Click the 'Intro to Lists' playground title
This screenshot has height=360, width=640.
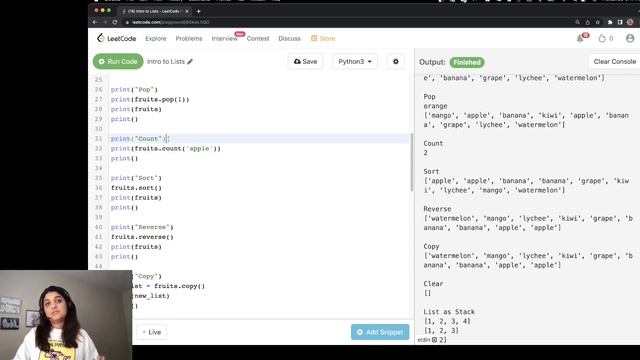166,62
